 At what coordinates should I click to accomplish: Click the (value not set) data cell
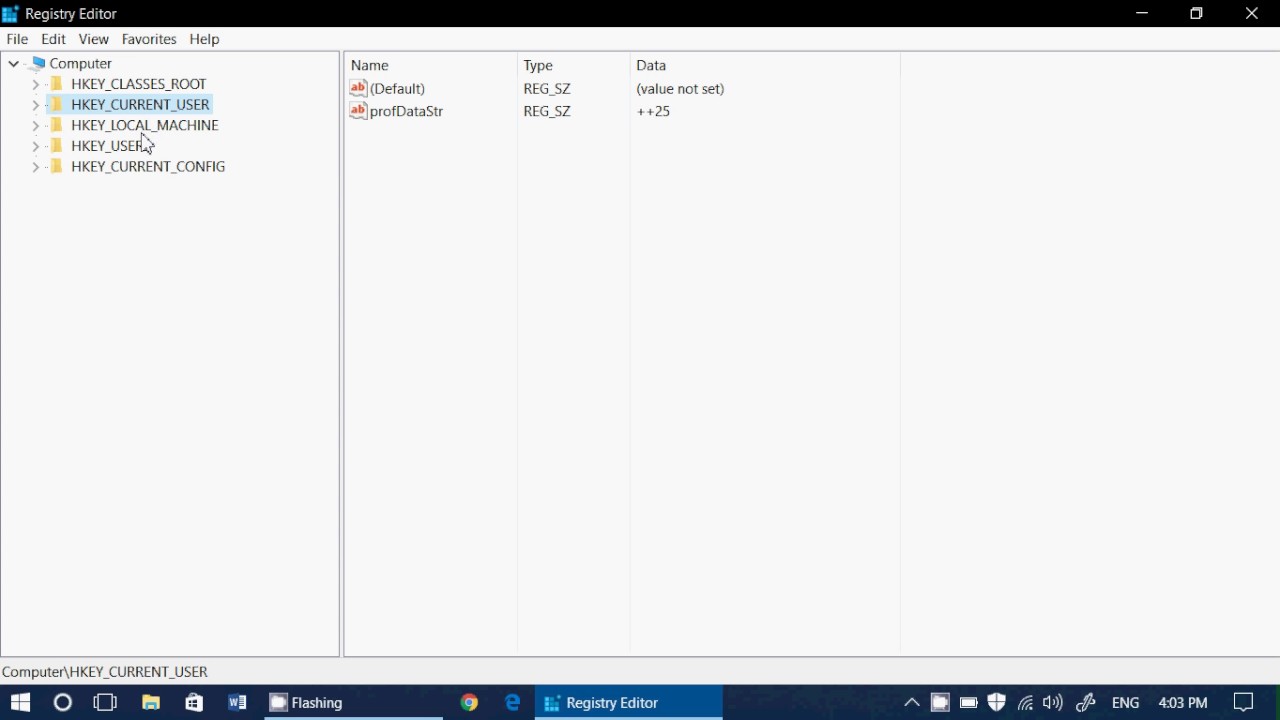(680, 89)
